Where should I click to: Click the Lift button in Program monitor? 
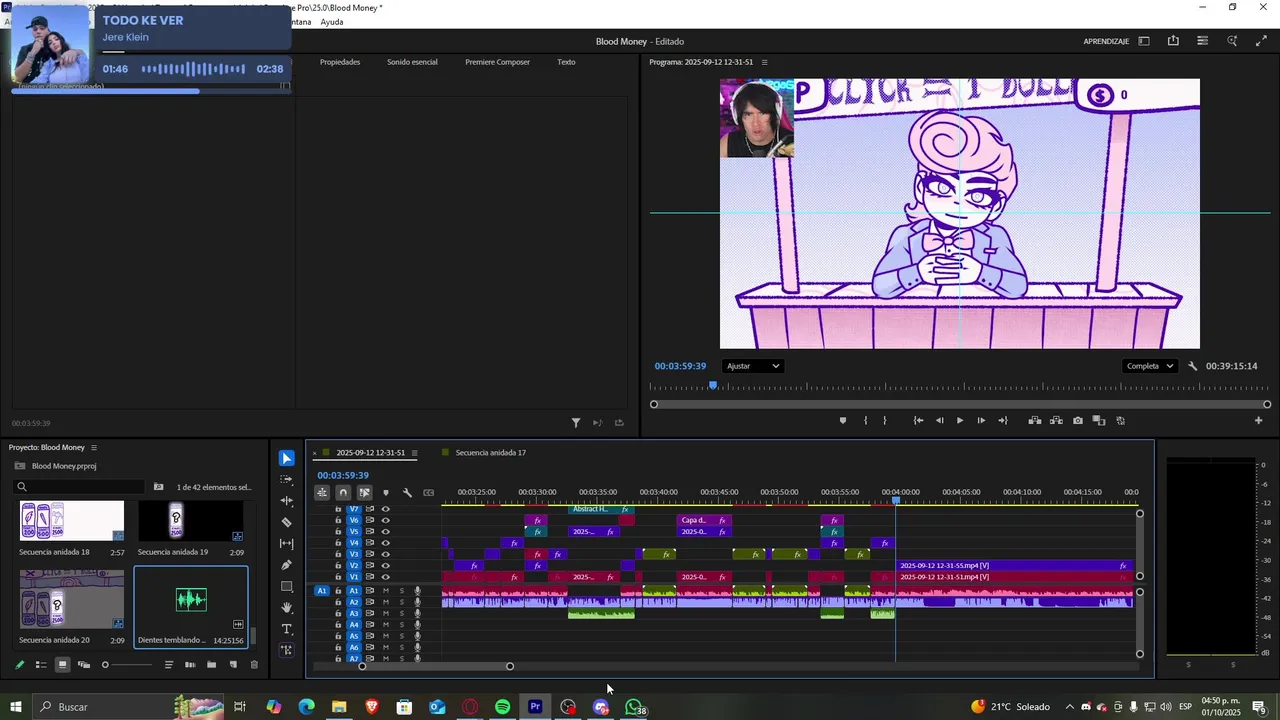click(x=1035, y=421)
